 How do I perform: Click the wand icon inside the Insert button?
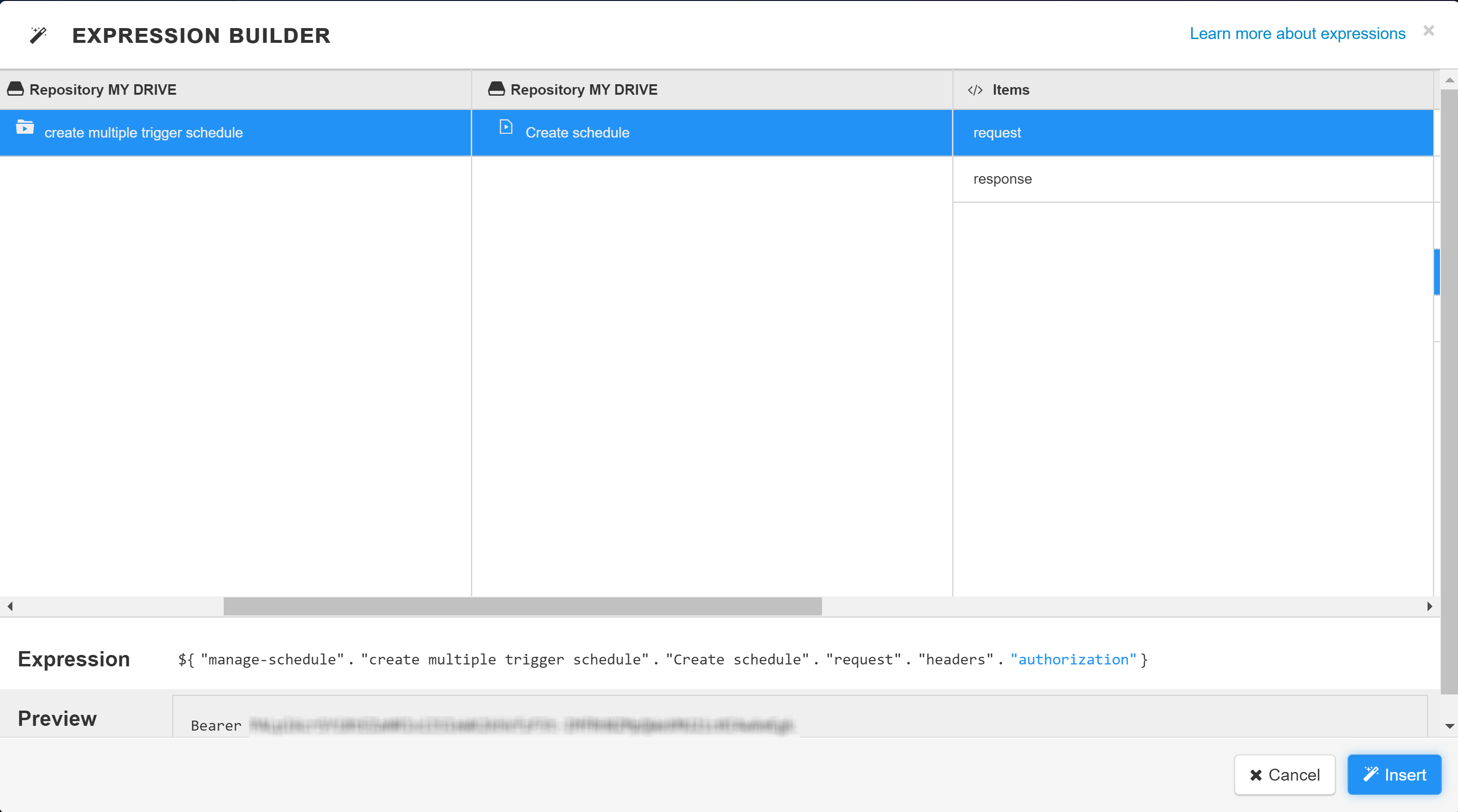[x=1370, y=774]
